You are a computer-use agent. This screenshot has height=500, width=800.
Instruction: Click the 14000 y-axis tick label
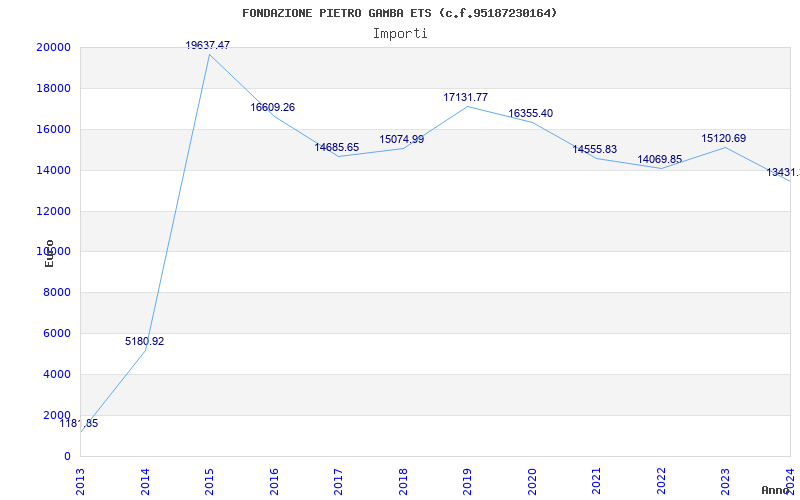click(54, 170)
